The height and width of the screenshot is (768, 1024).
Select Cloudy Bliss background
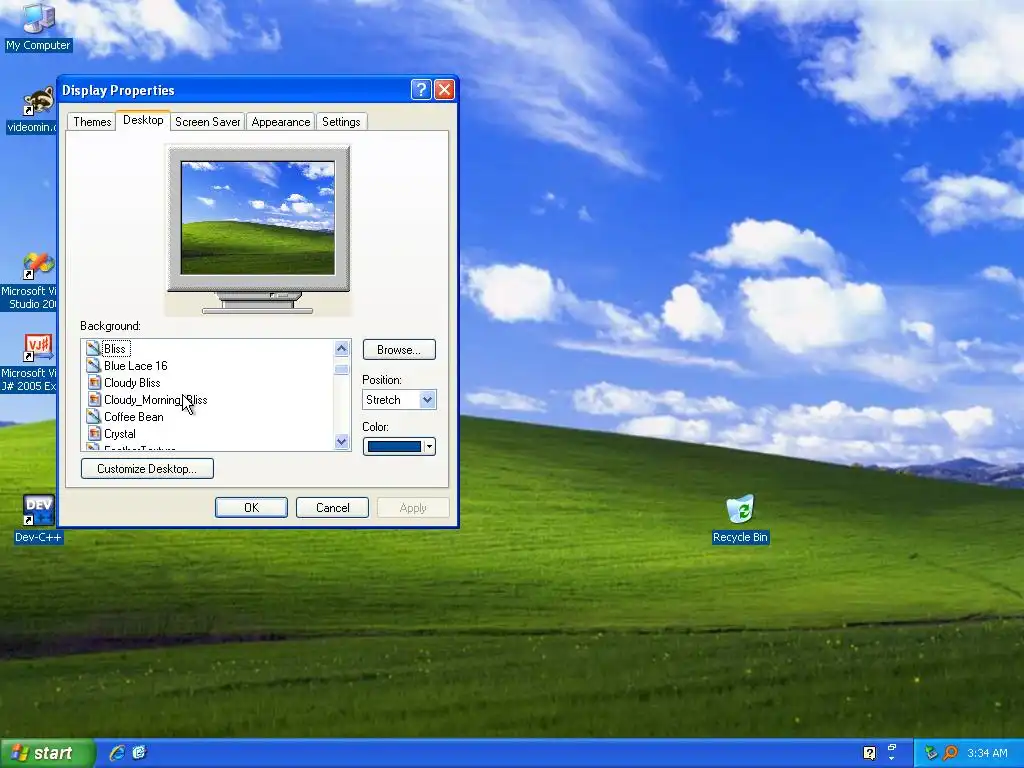pos(132,383)
